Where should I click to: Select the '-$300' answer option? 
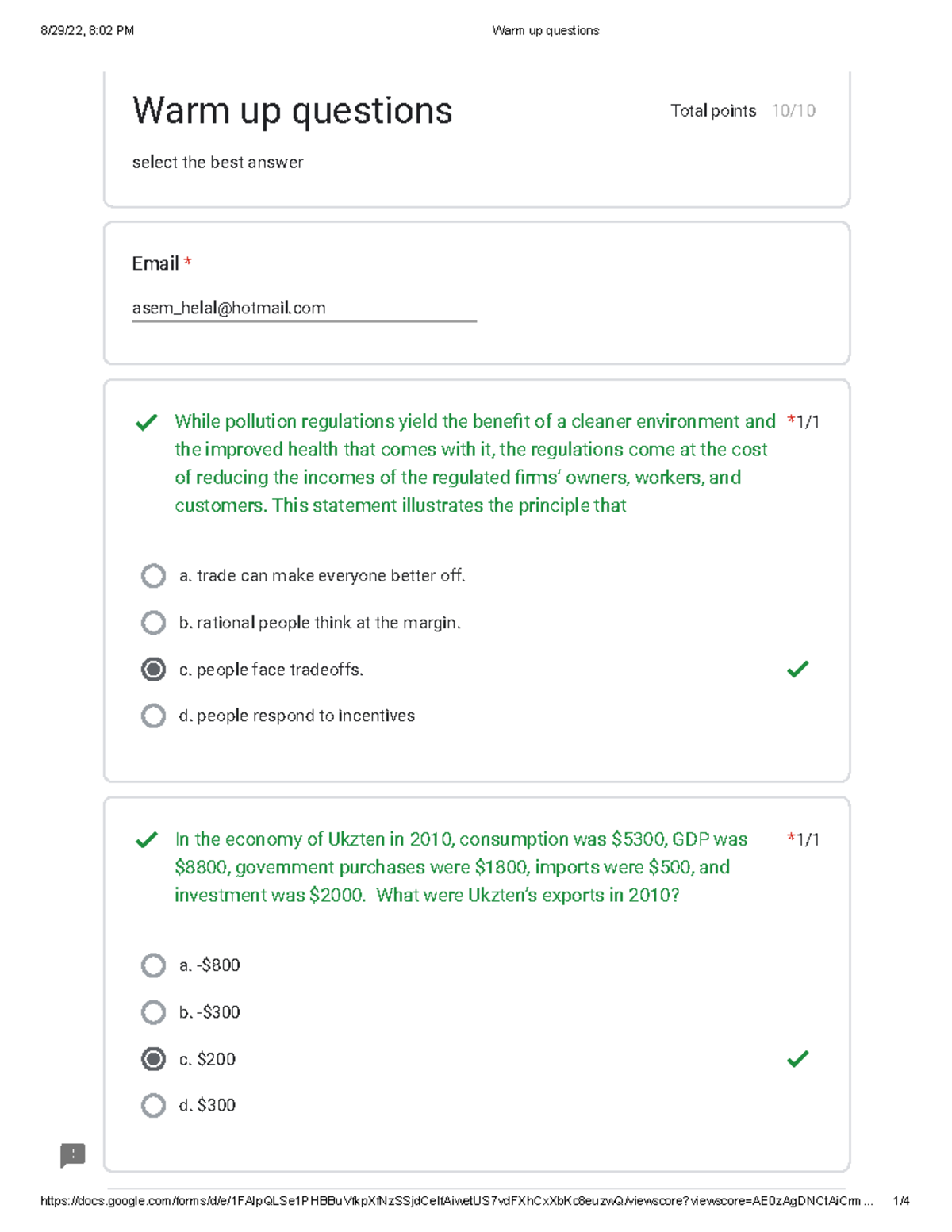tap(153, 1012)
